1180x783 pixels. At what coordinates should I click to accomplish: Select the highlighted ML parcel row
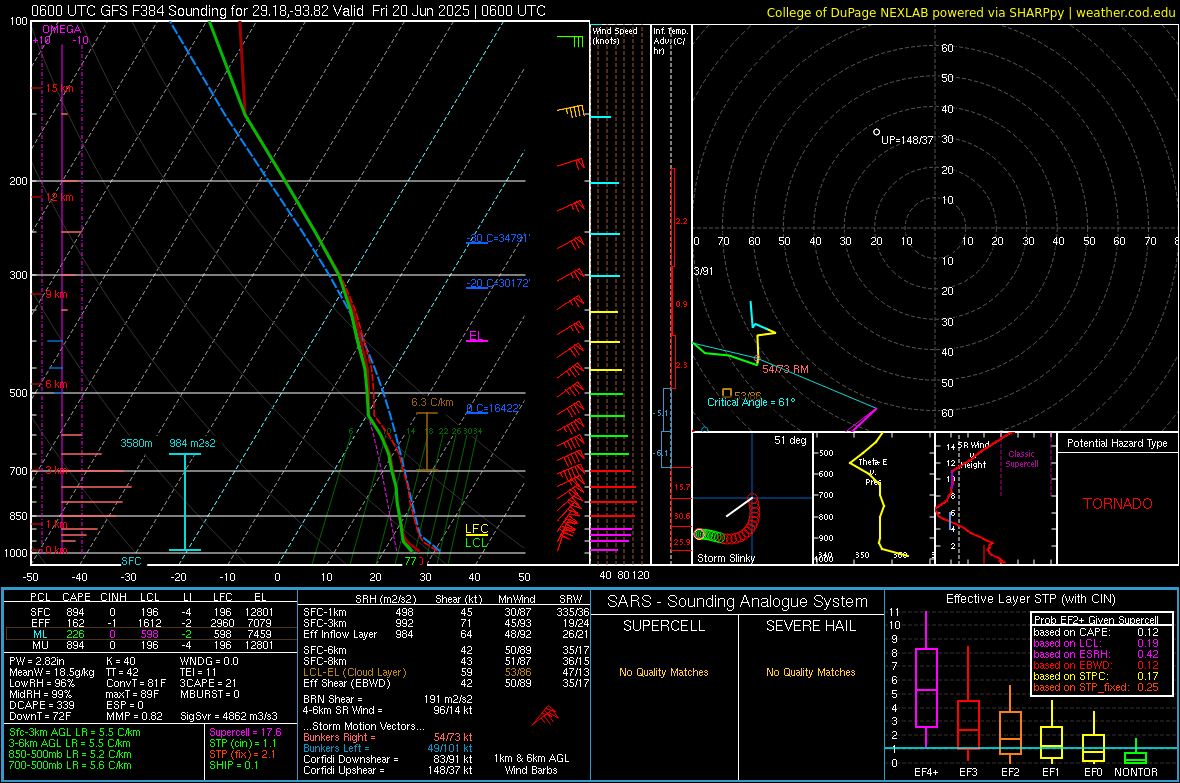(150, 634)
